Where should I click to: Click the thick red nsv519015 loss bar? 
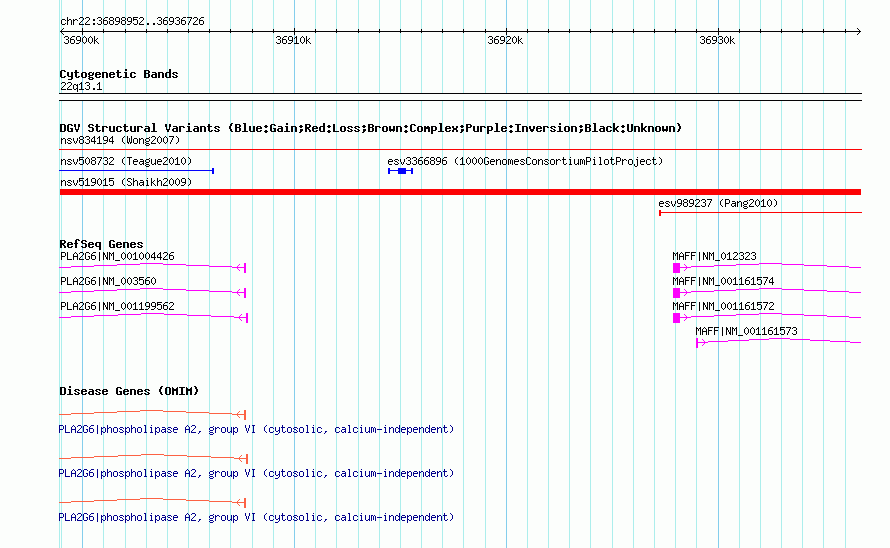(x=460, y=192)
